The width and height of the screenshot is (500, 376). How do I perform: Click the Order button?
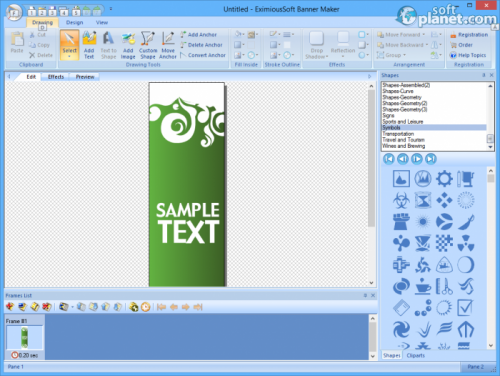(x=461, y=45)
